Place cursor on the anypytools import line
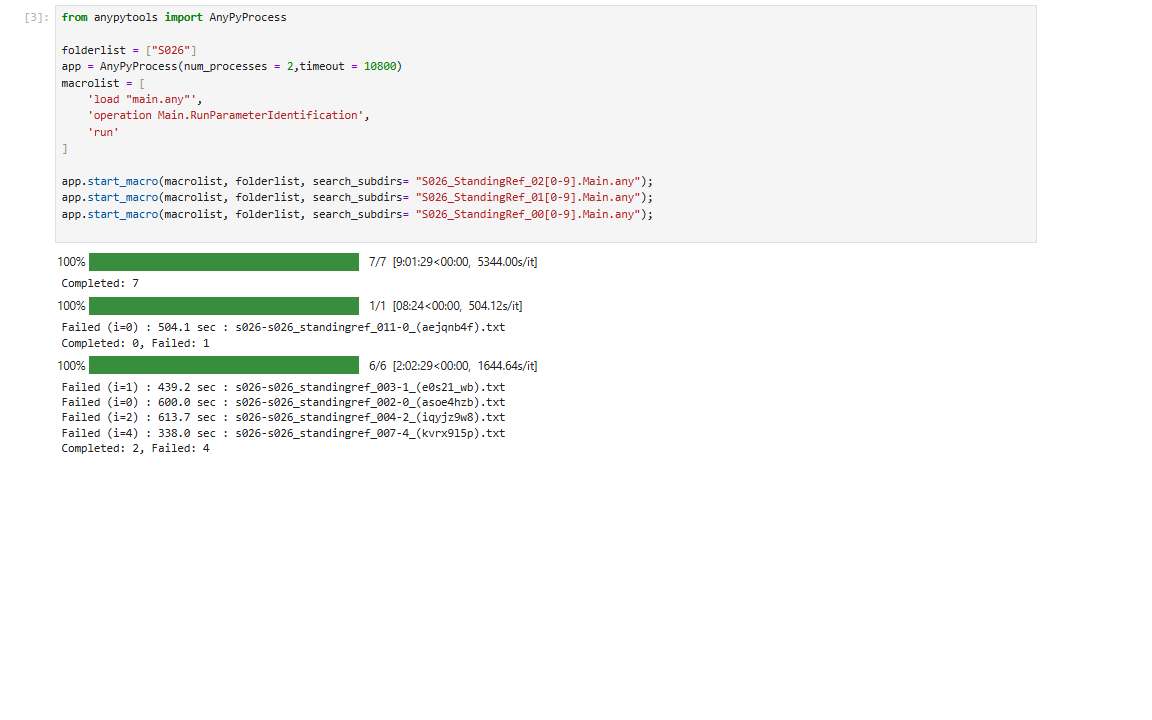 174,18
